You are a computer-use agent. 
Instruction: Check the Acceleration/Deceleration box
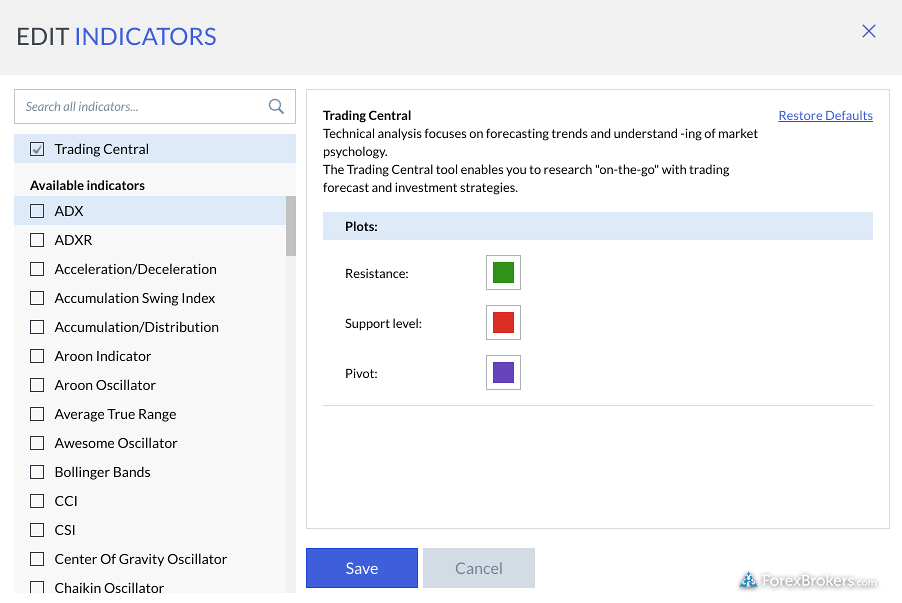point(37,269)
